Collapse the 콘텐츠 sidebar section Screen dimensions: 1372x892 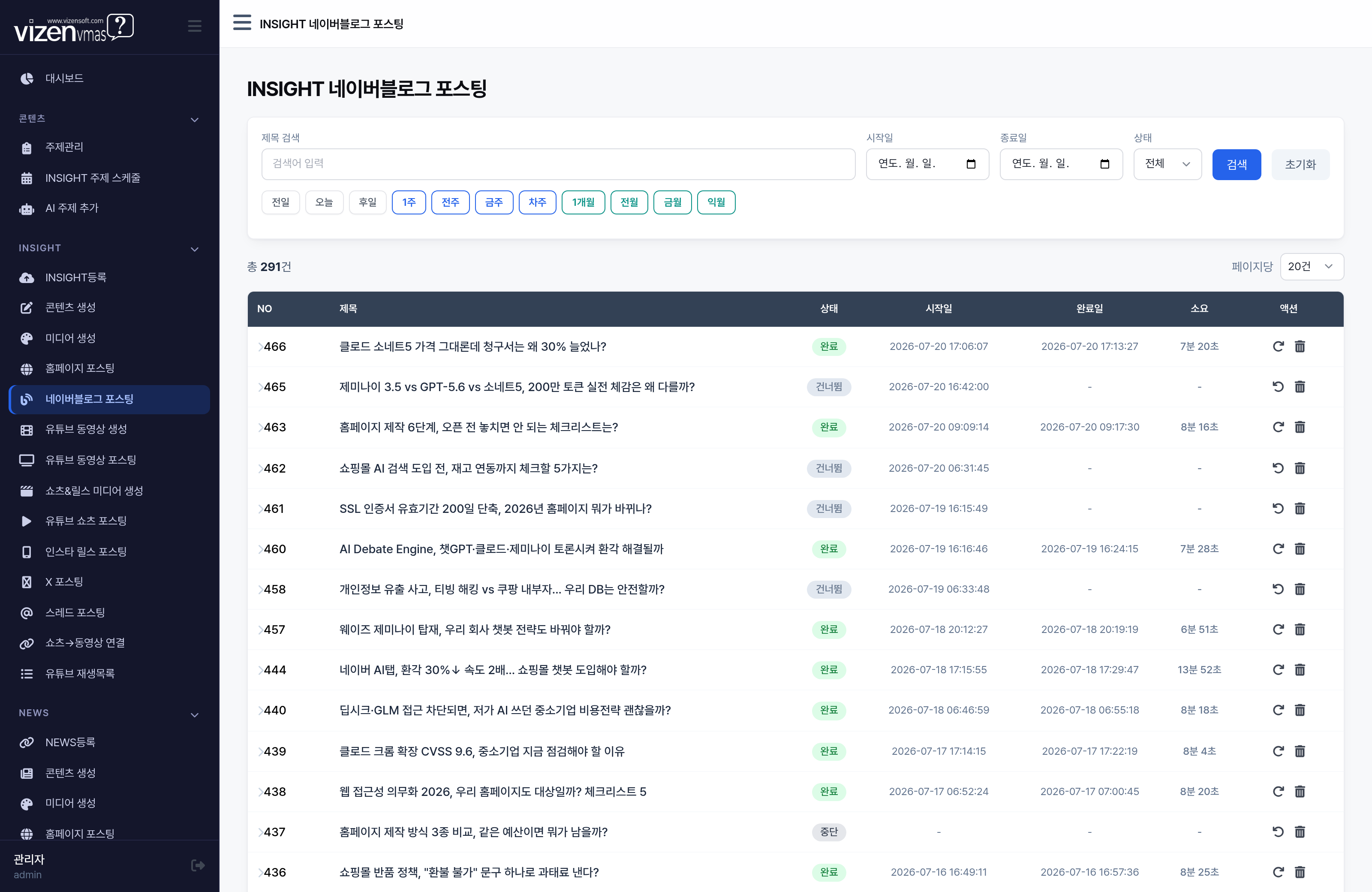(194, 119)
